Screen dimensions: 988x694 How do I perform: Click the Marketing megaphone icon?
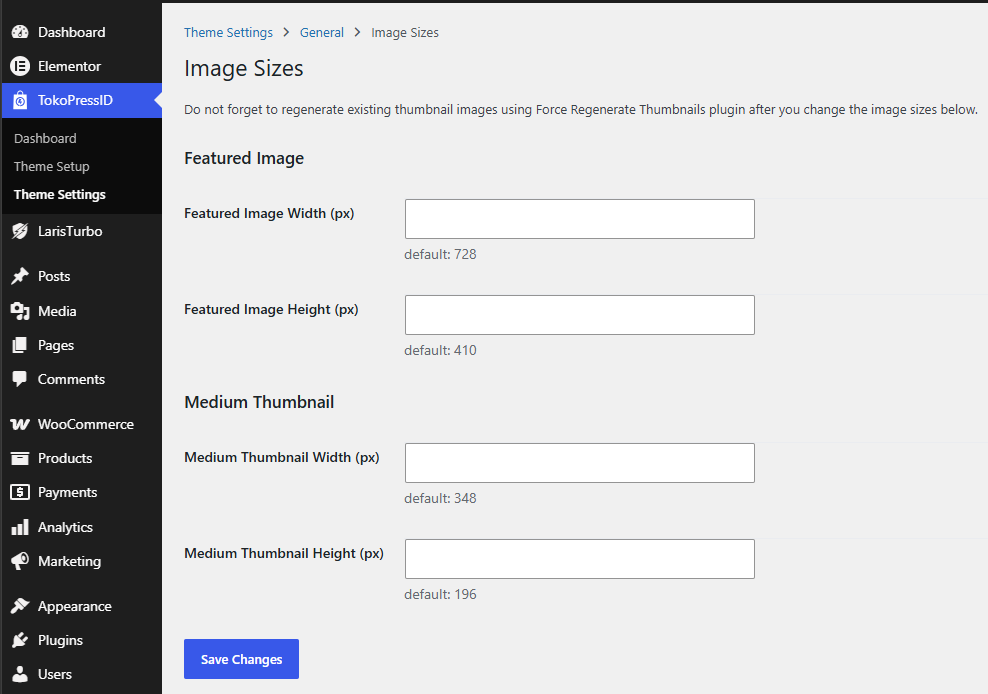click(20, 561)
